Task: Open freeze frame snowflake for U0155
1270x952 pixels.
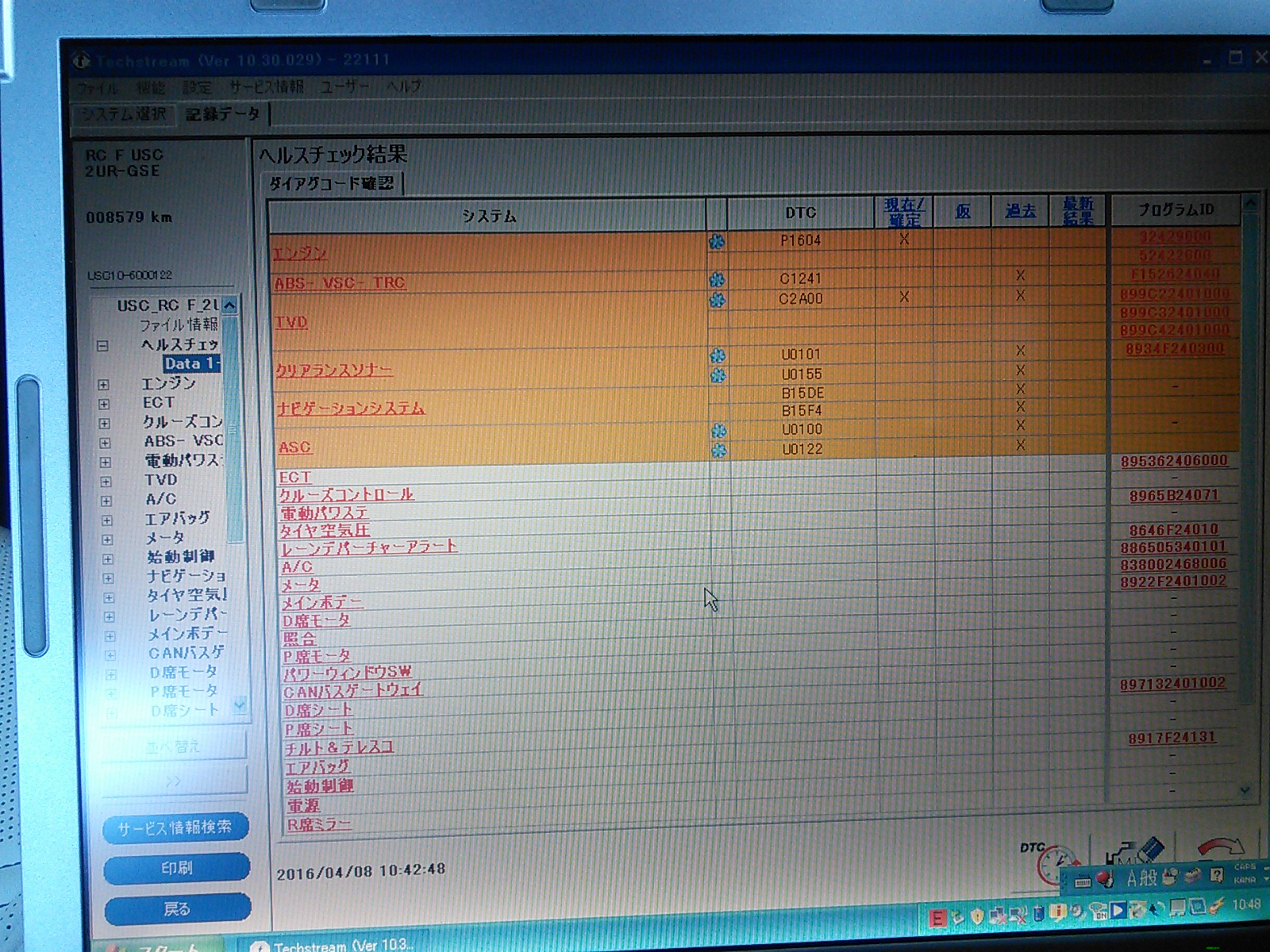Action: point(718,374)
